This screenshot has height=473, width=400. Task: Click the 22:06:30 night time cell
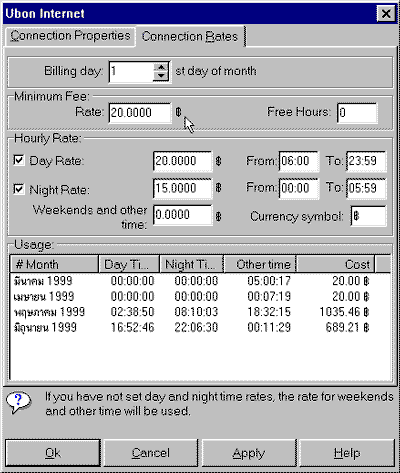point(196,327)
